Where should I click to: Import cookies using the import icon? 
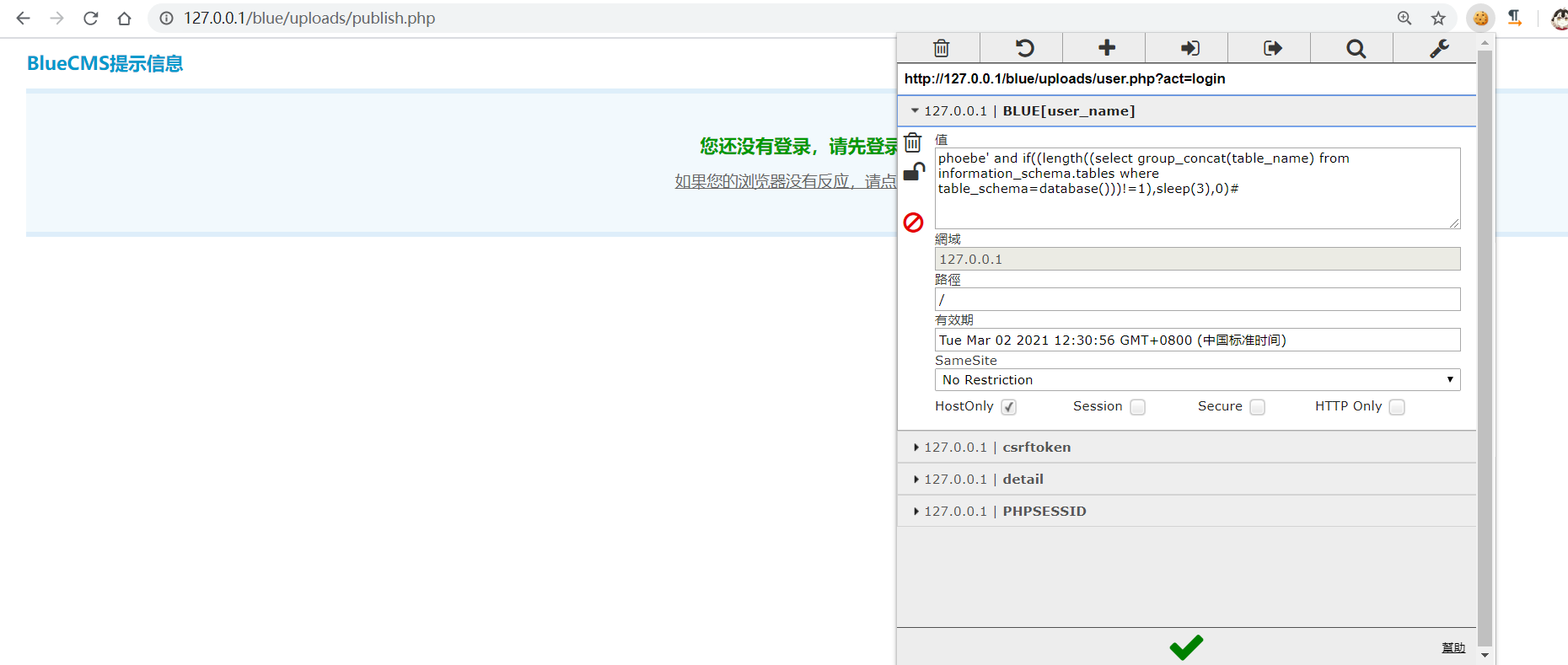coord(1189,48)
